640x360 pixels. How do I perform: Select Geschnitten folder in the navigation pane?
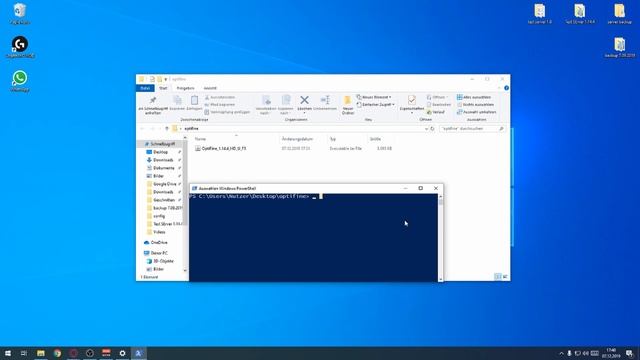pyautogui.click(x=164, y=200)
